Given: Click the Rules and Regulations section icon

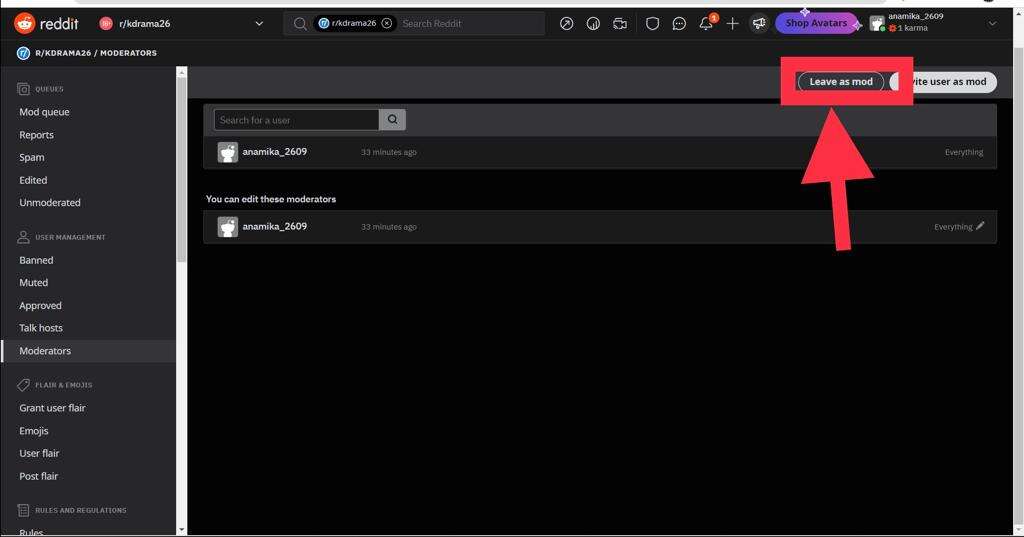Looking at the screenshot, I should pyautogui.click(x=24, y=510).
